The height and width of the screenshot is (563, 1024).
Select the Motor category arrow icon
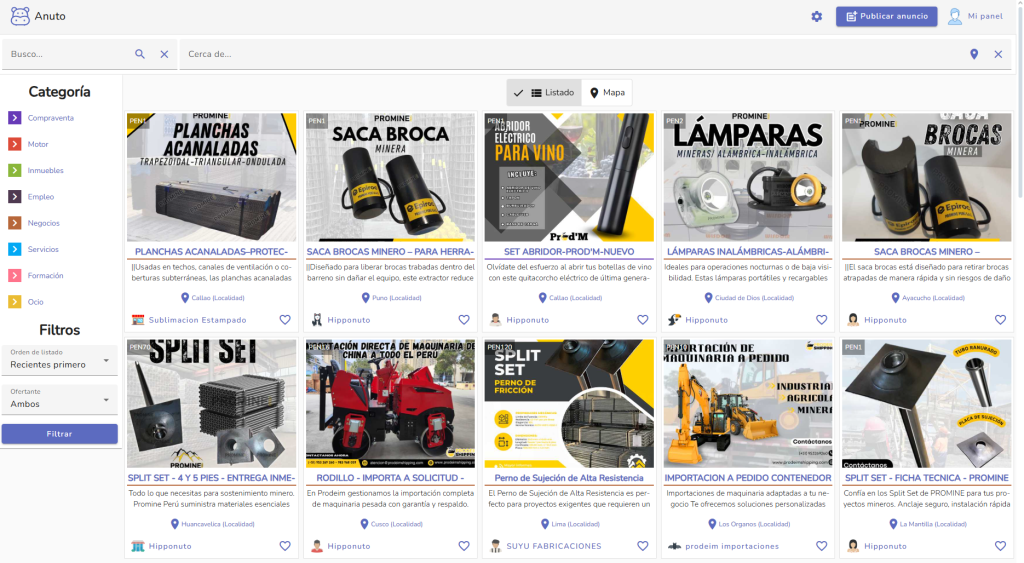click(x=14, y=144)
